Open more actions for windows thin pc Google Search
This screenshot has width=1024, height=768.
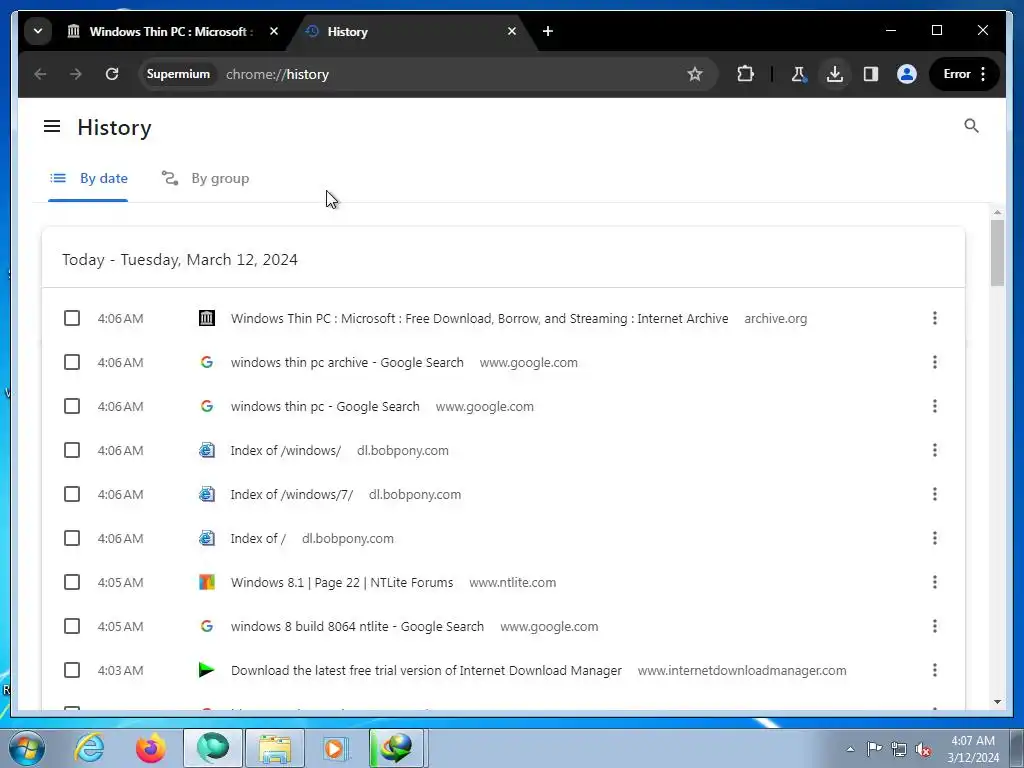[935, 406]
